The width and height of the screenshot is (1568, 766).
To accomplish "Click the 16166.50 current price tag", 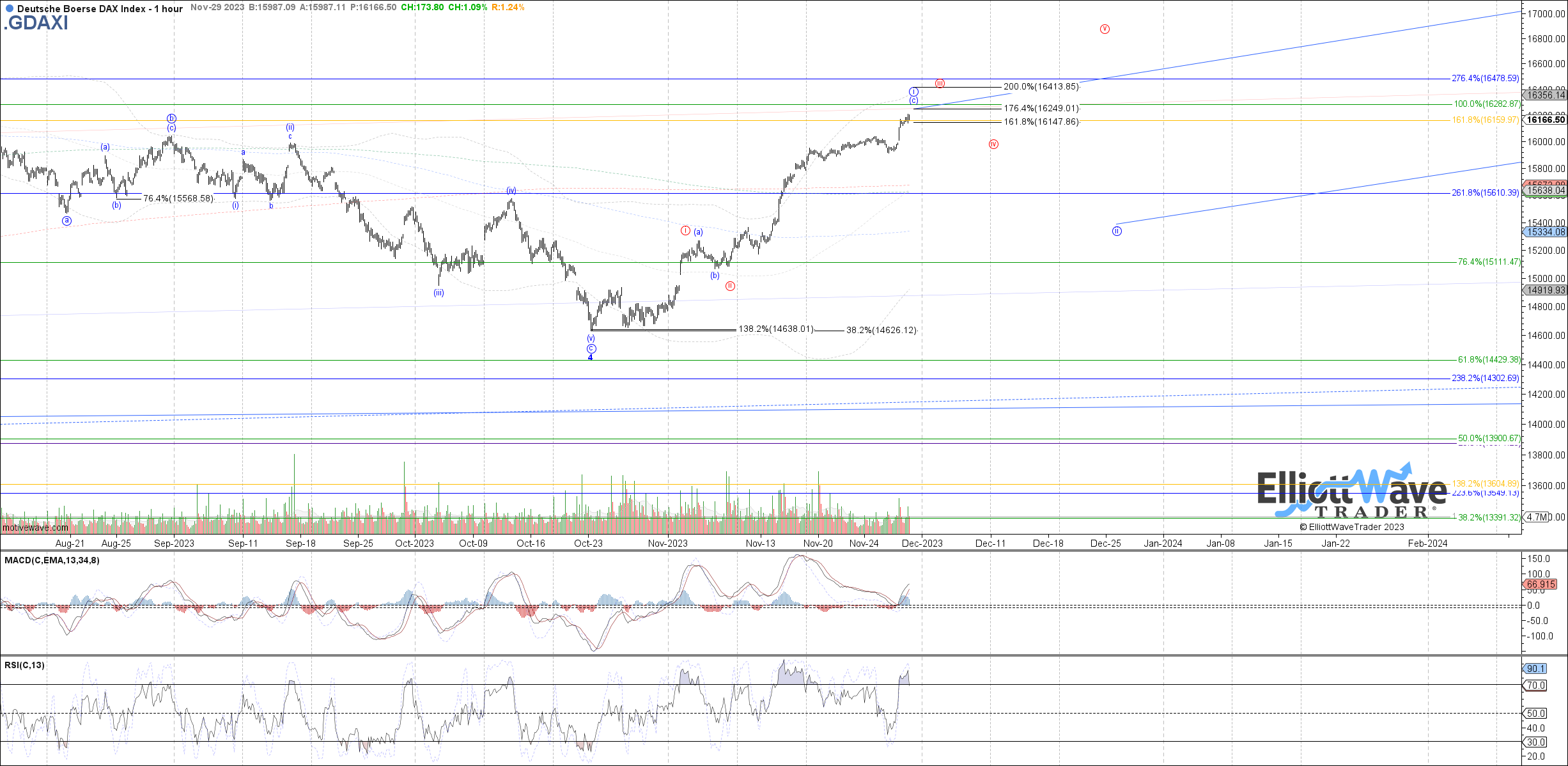I will pos(1546,120).
